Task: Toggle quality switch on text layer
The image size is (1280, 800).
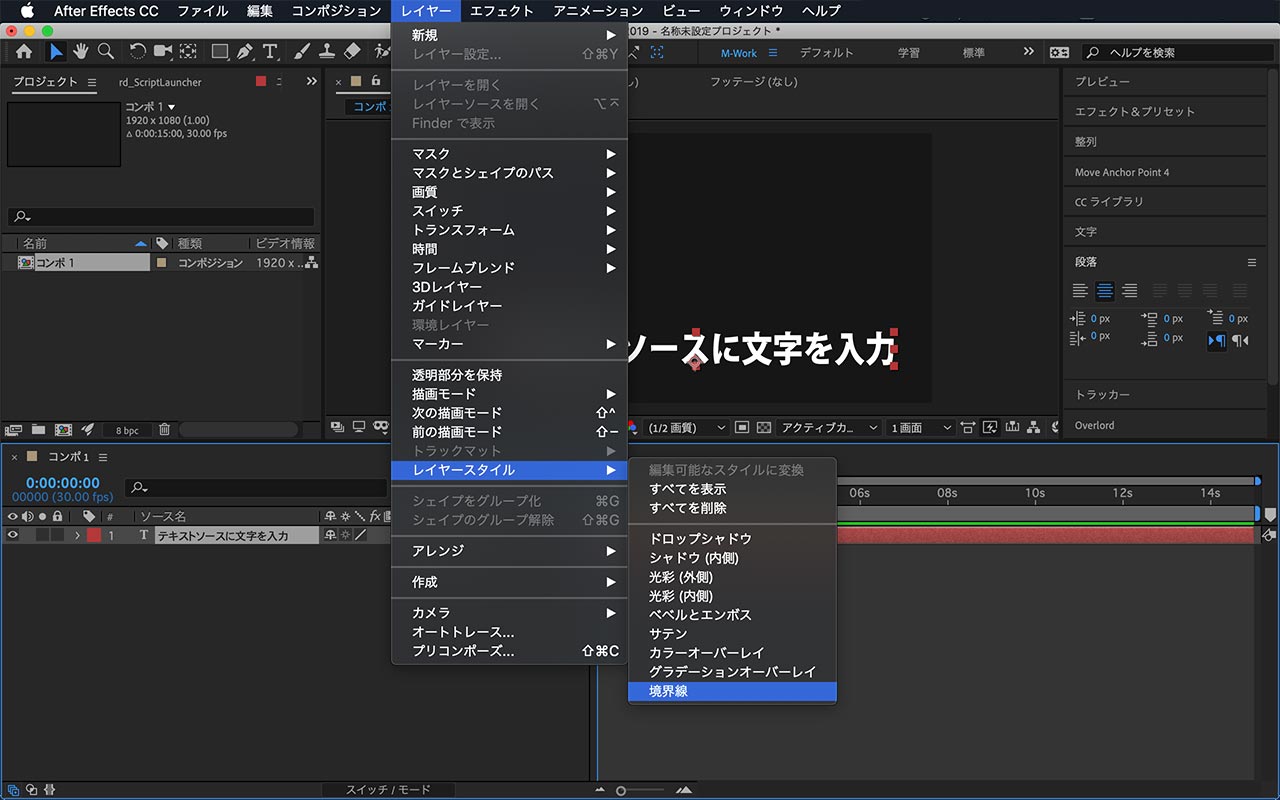Action: (361, 536)
